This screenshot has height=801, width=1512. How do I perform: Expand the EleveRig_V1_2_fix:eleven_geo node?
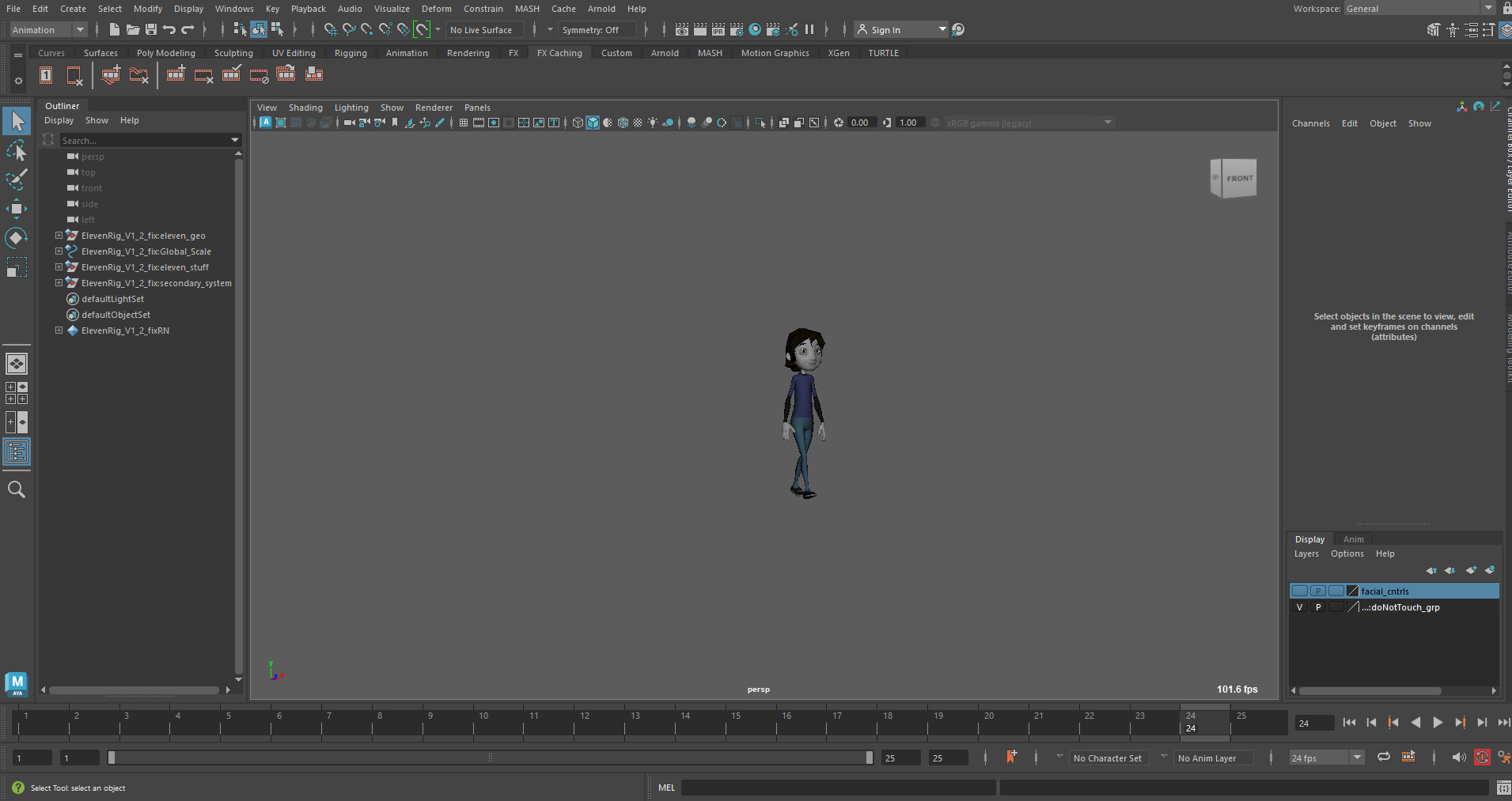pyautogui.click(x=59, y=235)
